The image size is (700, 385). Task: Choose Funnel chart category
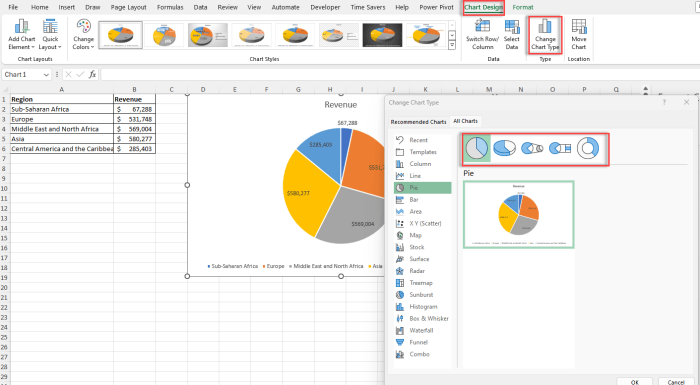(423, 342)
